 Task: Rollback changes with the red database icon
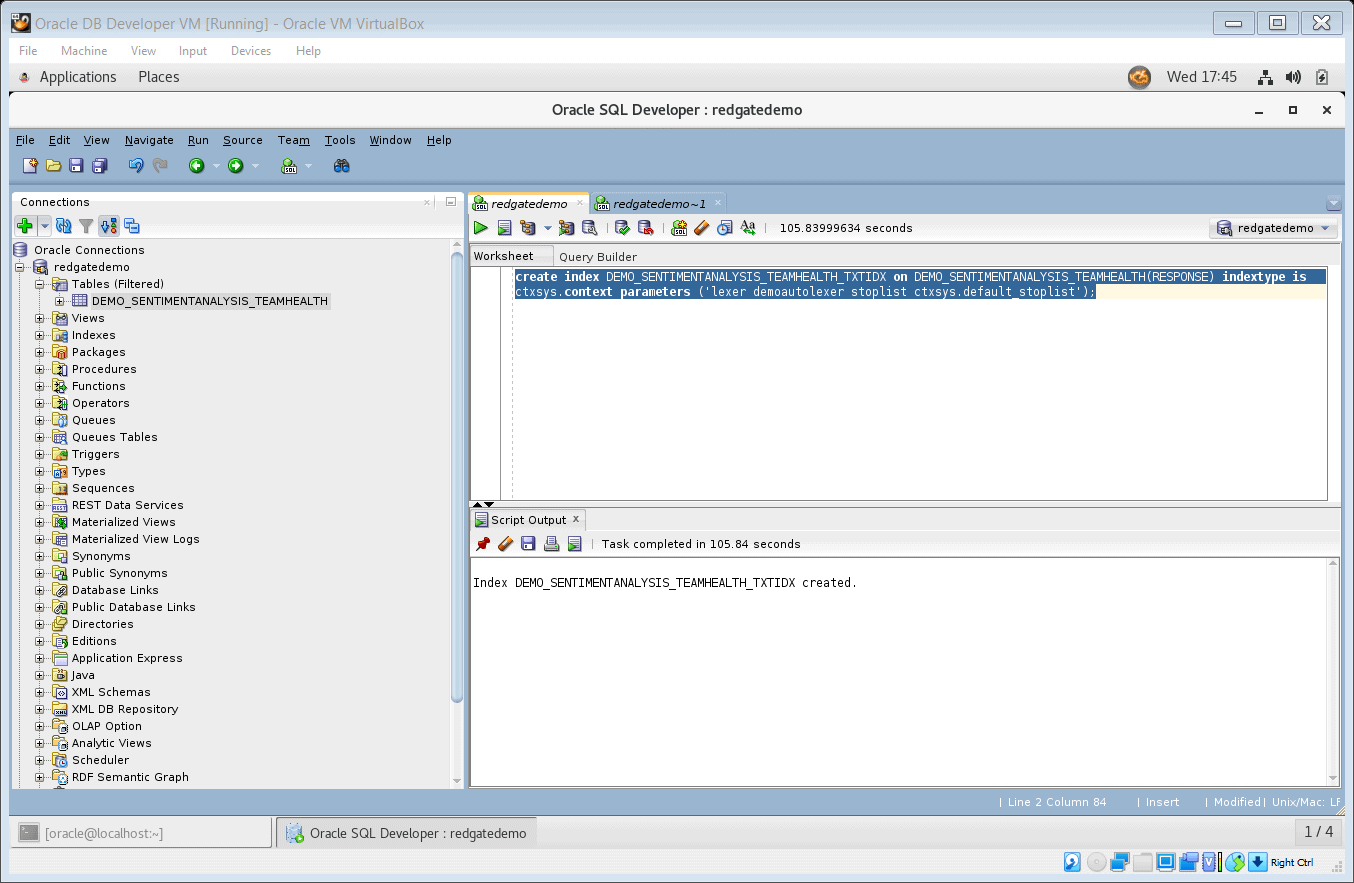click(x=645, y=228)
